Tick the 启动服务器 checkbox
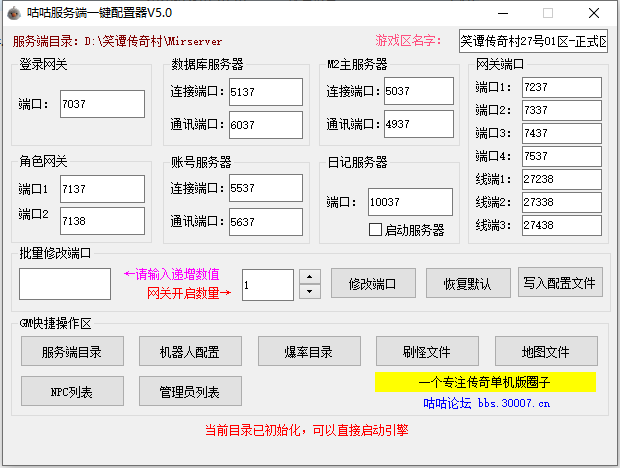 375,230
